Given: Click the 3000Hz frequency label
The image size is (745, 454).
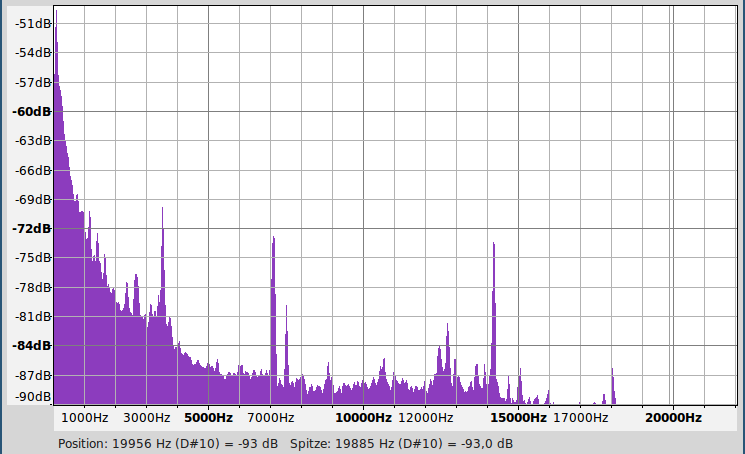Looking at the screenshot, I should click(146, 418).
